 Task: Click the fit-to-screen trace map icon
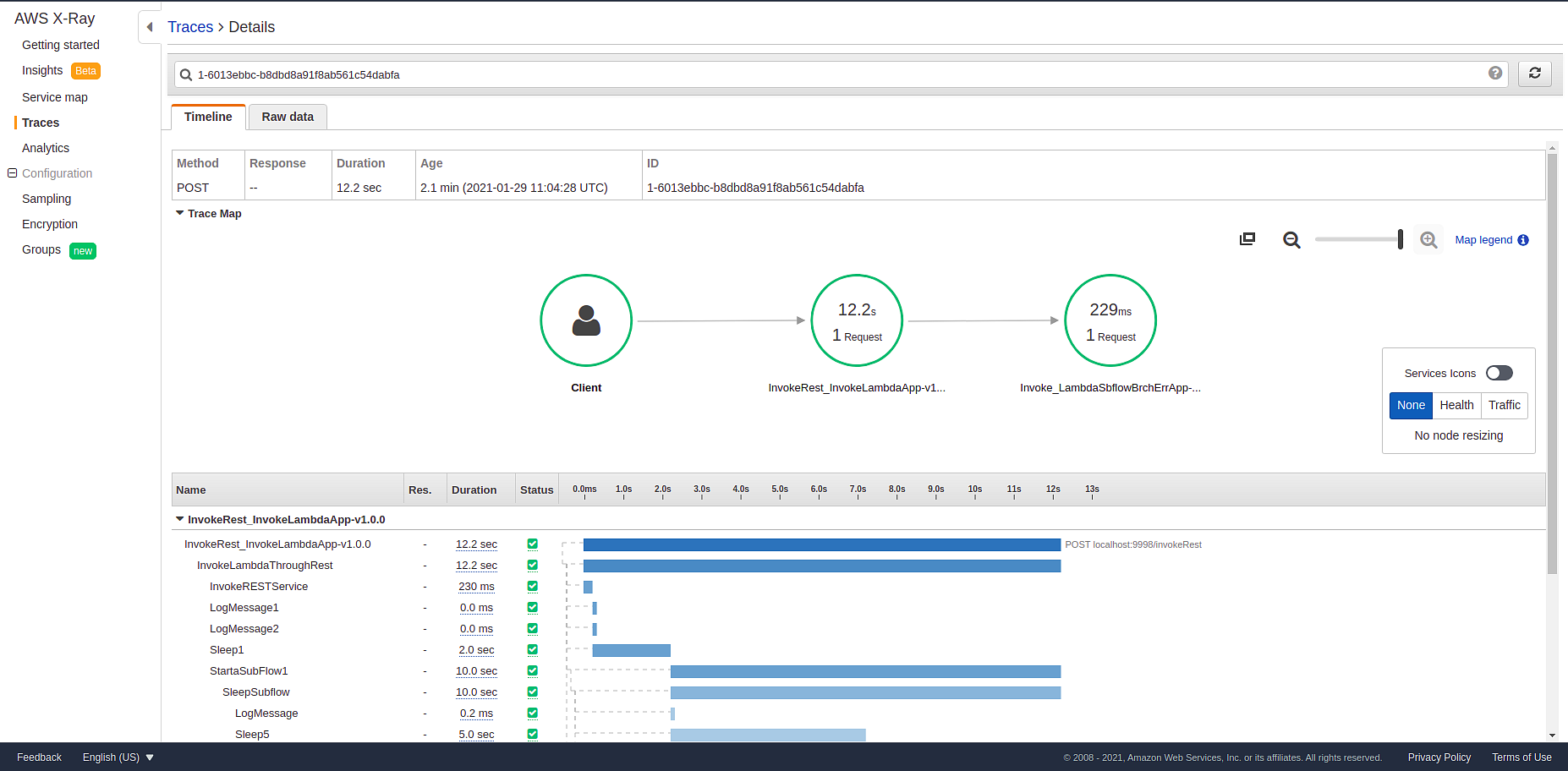click(x=1247, y=239)
